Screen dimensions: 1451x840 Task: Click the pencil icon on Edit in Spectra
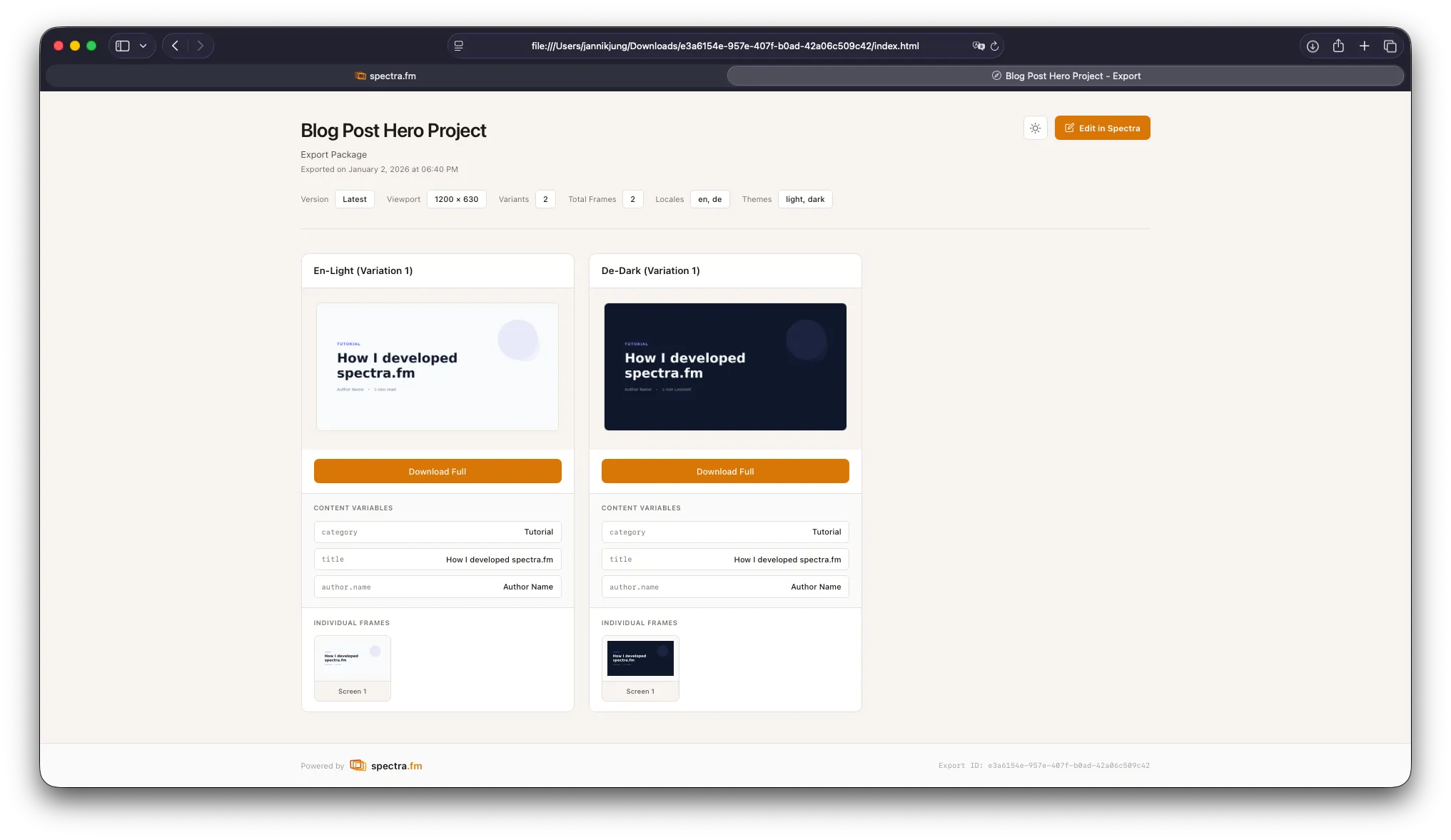tap(1069, 128)
